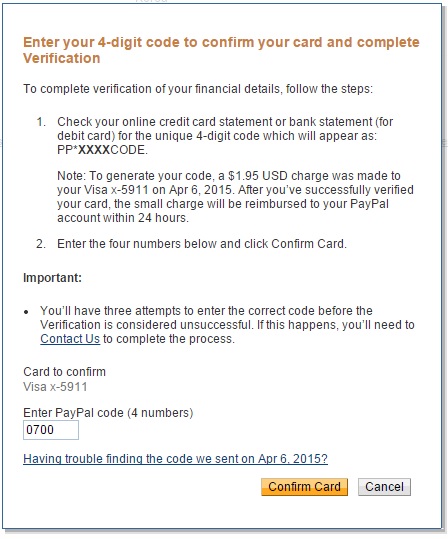Image resolution: width=448 pixels, height=539 pixels.
Task: Click the word 'Verification' in the orange heading
Action: coord(62,58)
